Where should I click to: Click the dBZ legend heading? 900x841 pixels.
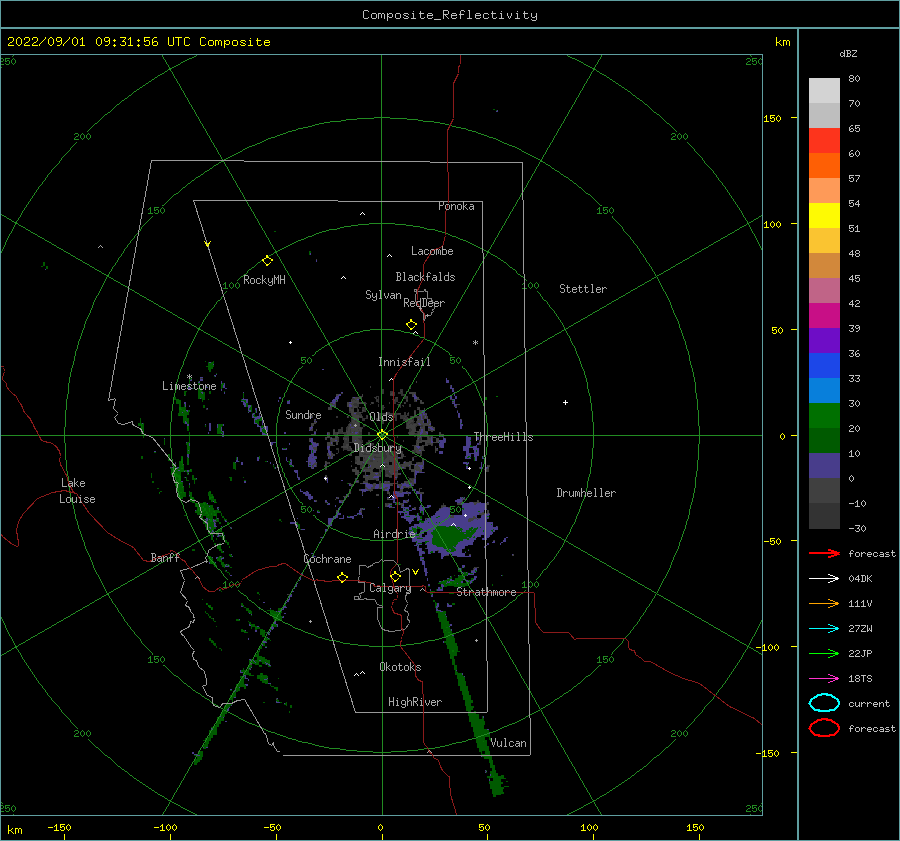[848, 54]
